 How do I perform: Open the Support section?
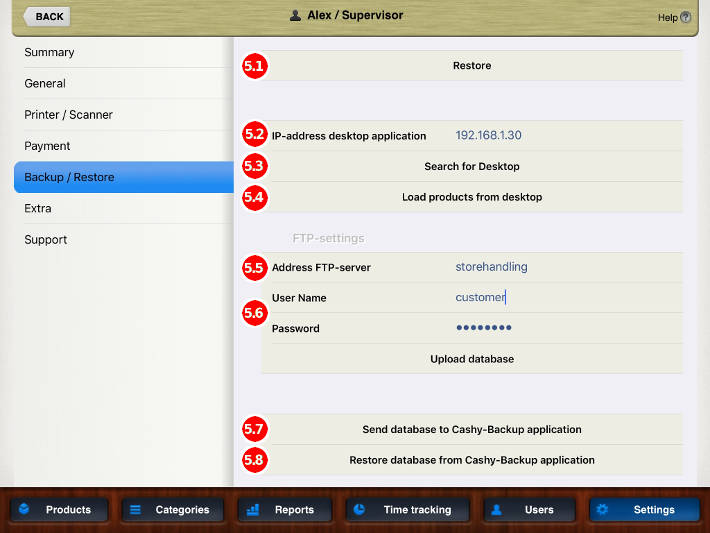(46, 240)
